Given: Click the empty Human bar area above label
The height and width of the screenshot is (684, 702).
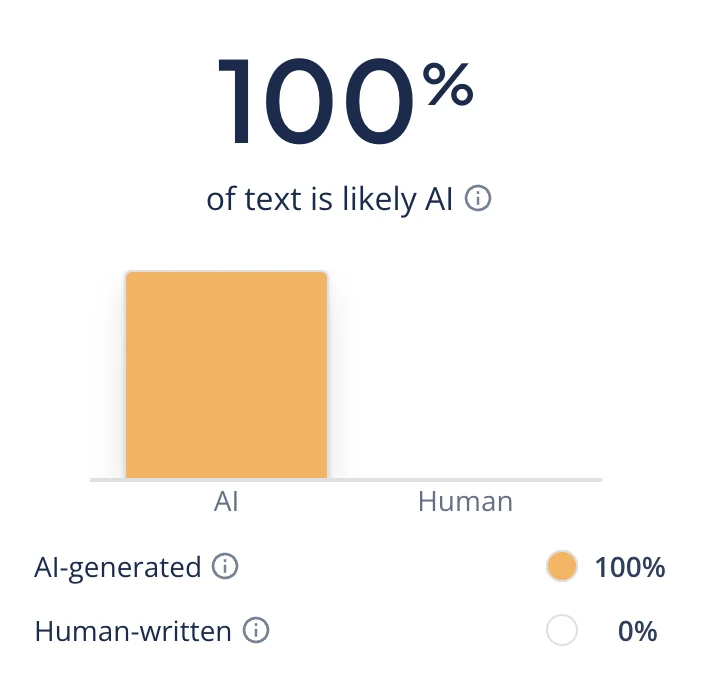Looking at the screenshot, I should coord(465,375).
